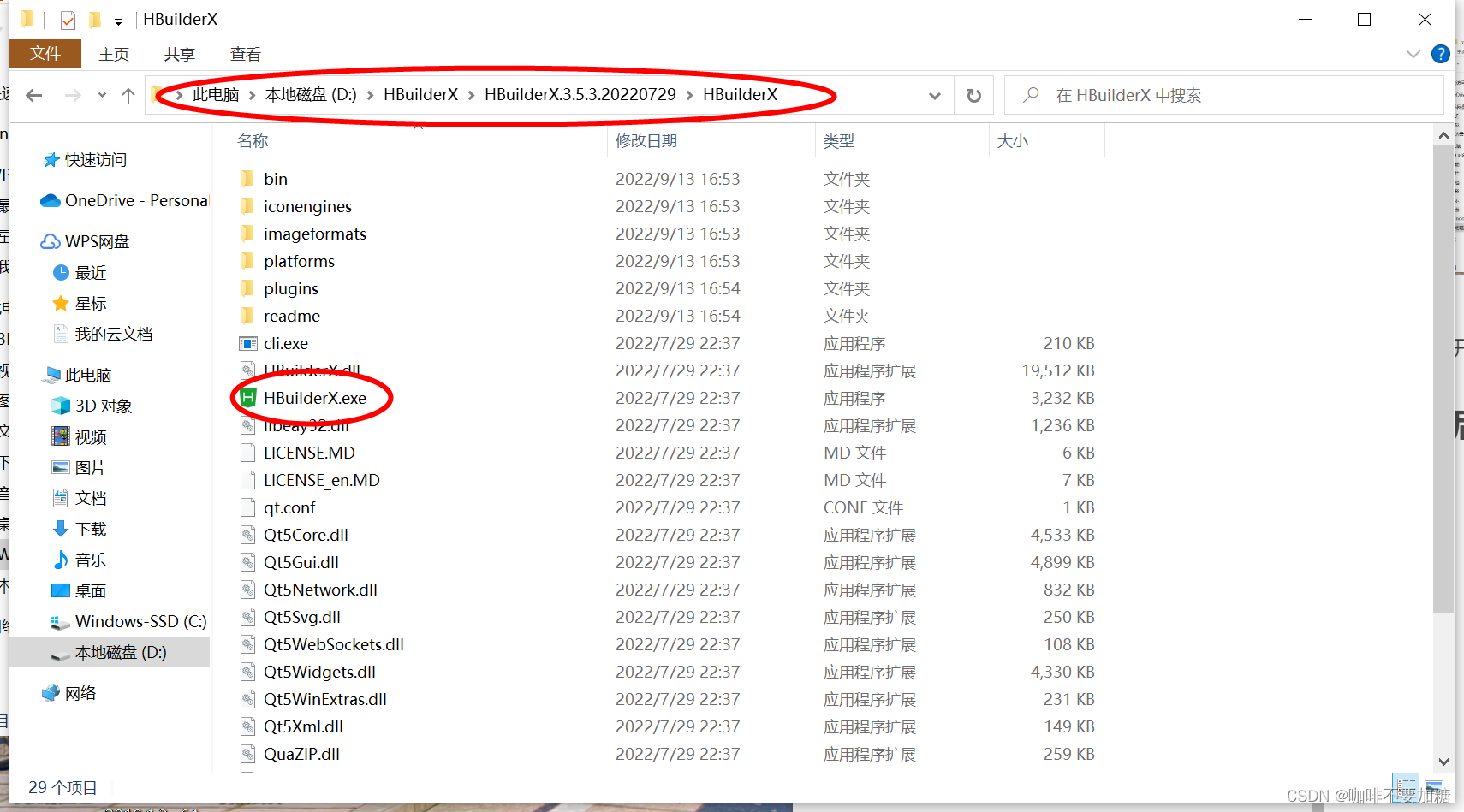Select the Qt5Core.dll file
1464x812 pixels.
pyautogui.click(x=305, y=535)
